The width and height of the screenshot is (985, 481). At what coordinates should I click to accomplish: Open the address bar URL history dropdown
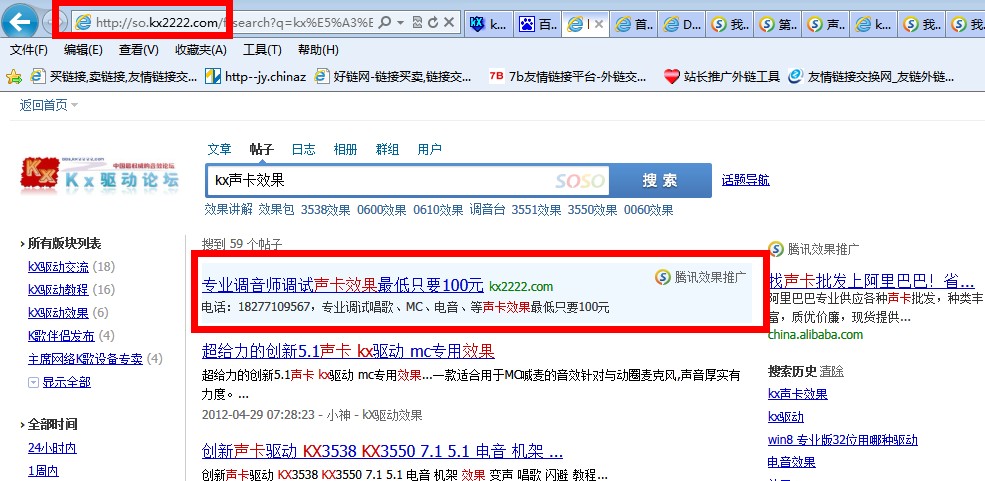401,23
